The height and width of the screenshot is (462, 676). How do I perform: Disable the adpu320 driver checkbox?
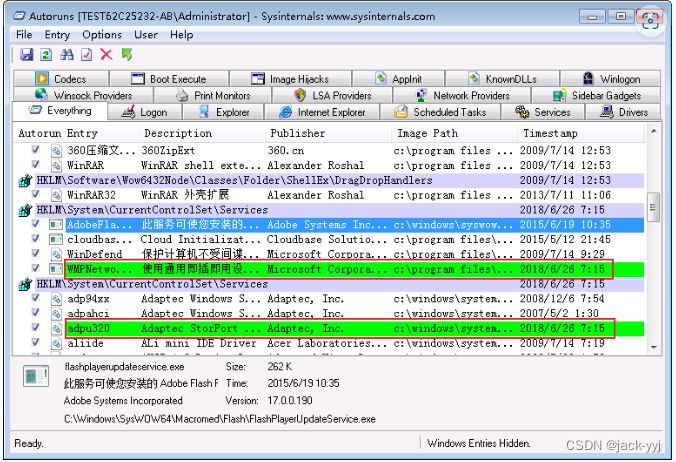[36, 327]
